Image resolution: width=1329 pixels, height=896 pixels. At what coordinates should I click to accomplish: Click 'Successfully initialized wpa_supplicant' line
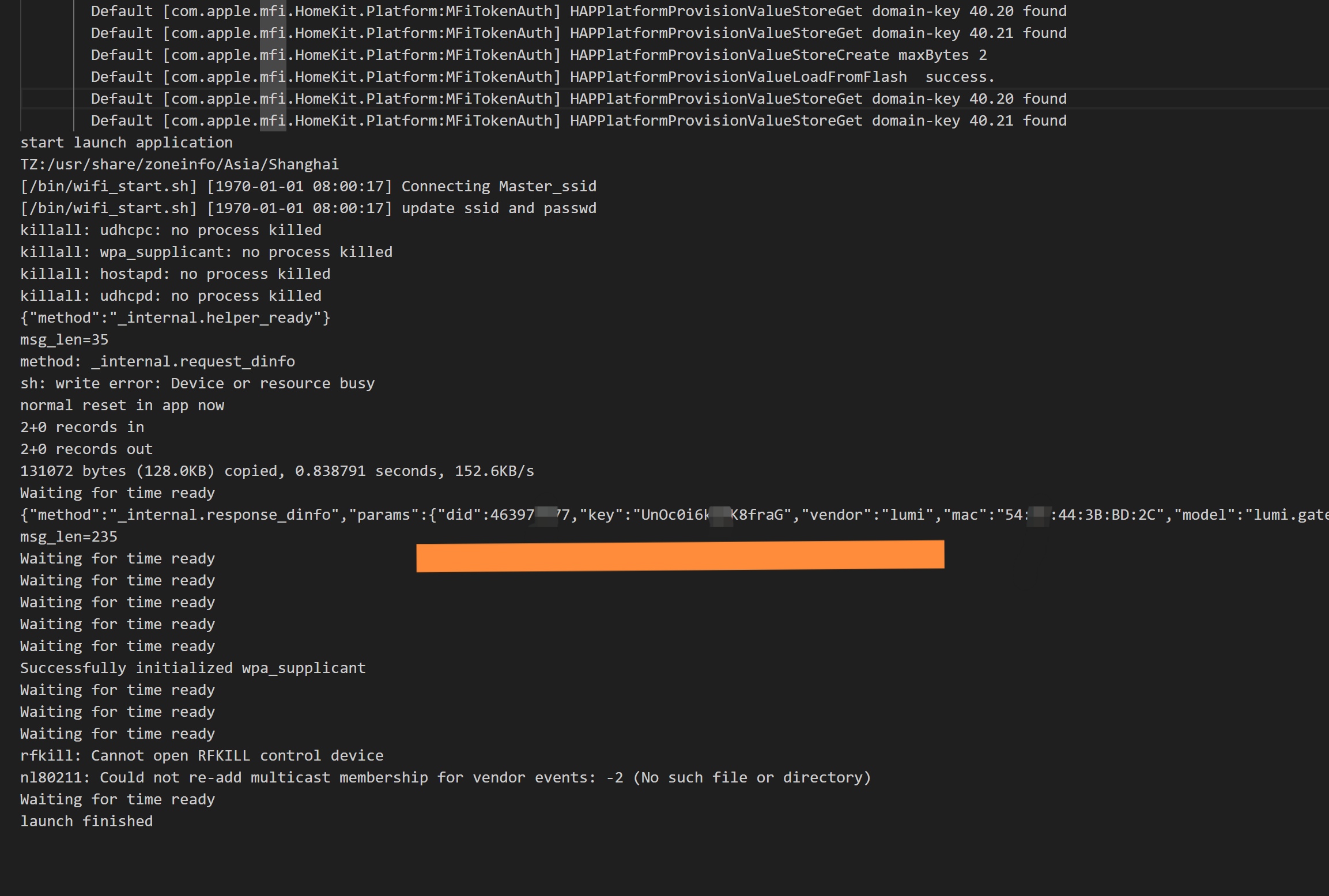pyautogui.click(x=192, y=668)
